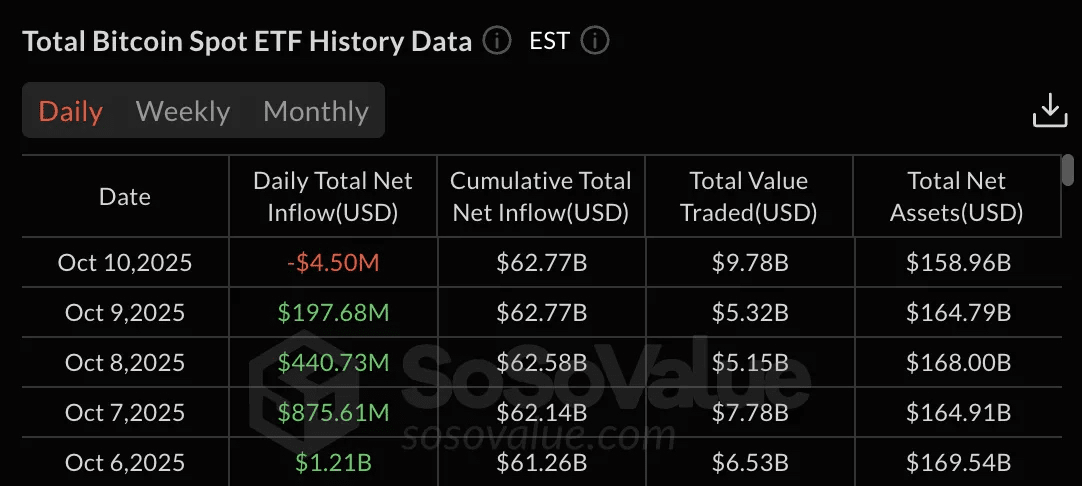Click Cumulative Total Net Inflow header
The width and height of the screenshot is (1082, 486).
(541, 197)
